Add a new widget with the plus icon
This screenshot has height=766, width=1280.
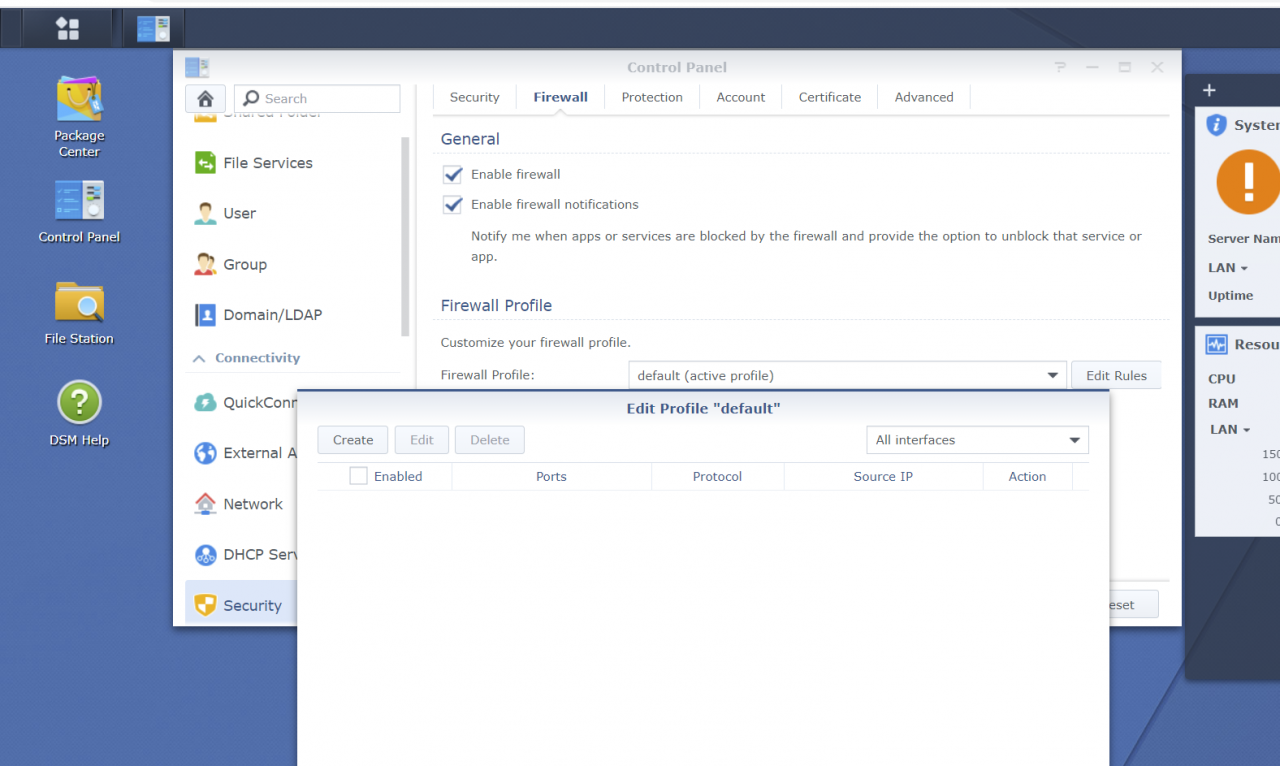[x=1208, y=89]
